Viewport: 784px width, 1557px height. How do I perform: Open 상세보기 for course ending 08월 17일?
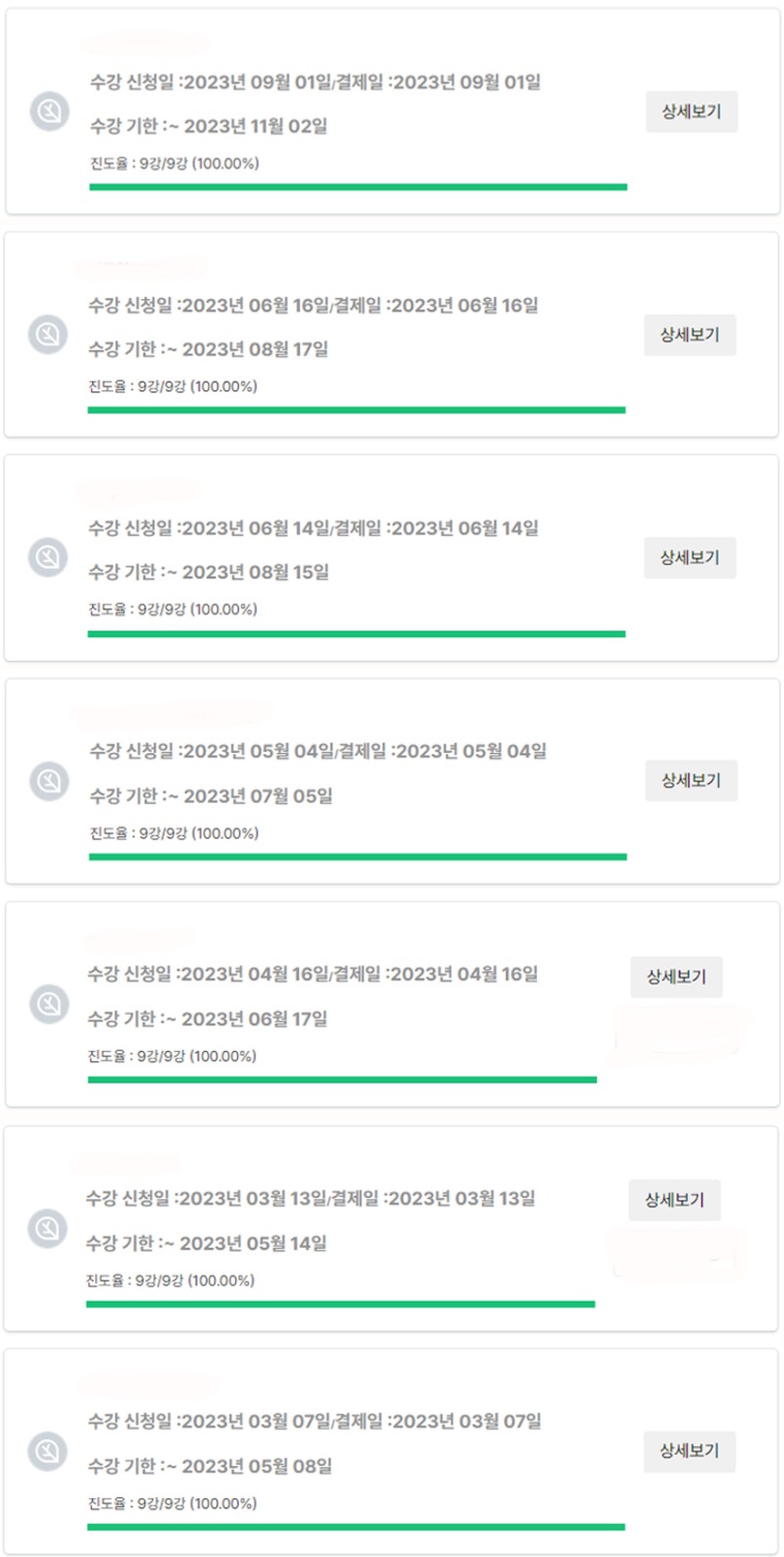point(689,335)
